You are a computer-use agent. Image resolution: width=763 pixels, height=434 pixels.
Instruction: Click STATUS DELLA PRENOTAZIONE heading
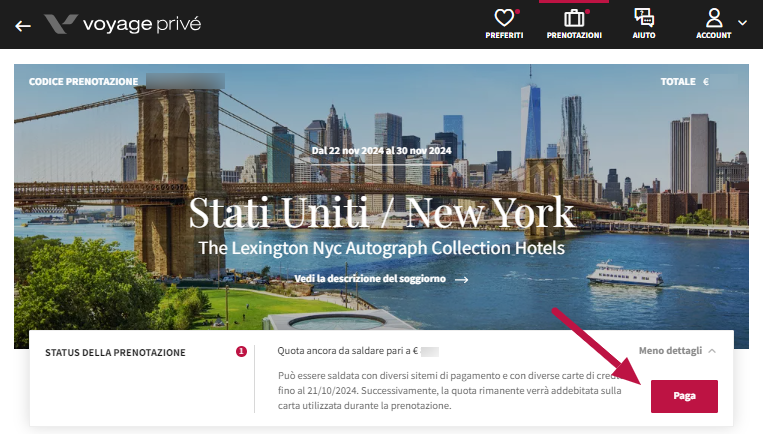point(115,353)
